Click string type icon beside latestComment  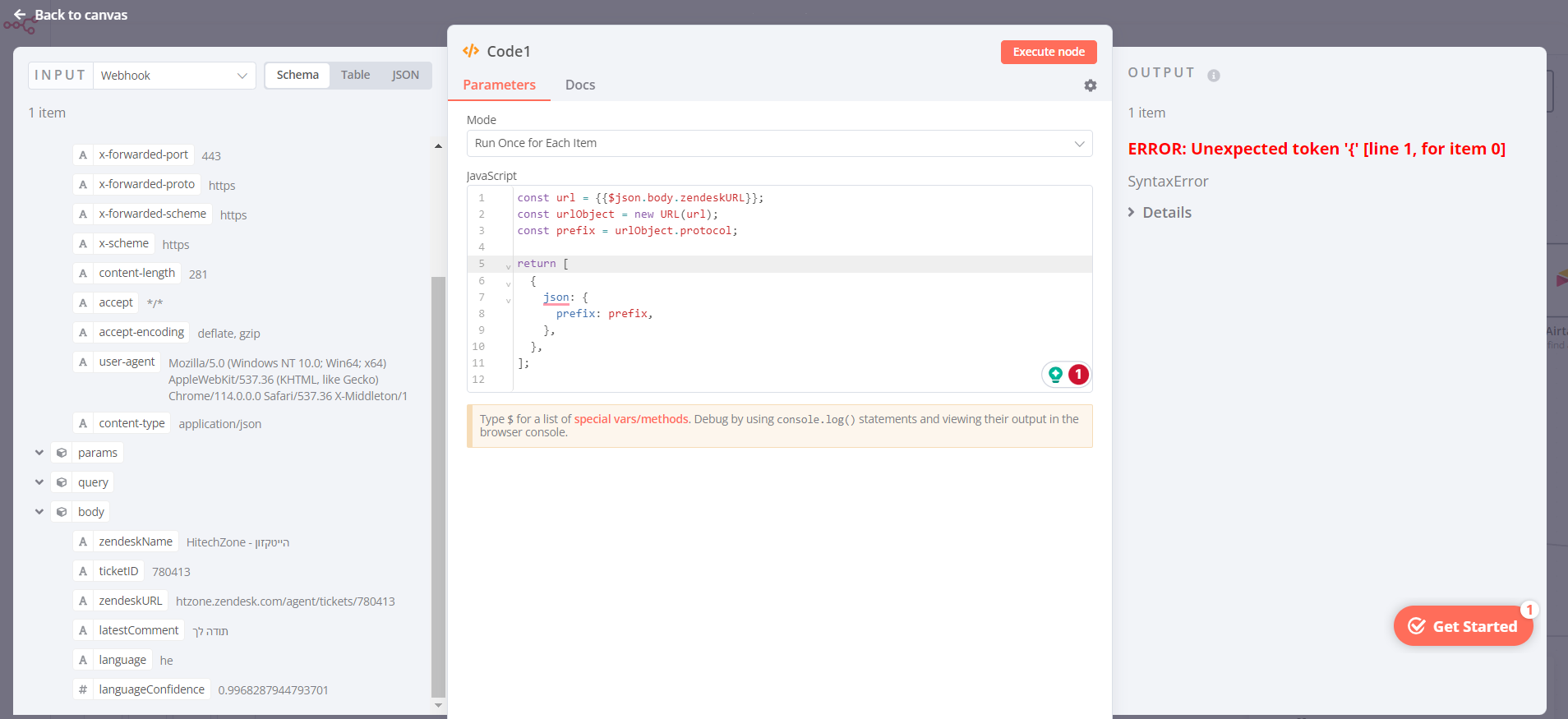(x=83, y=630)
